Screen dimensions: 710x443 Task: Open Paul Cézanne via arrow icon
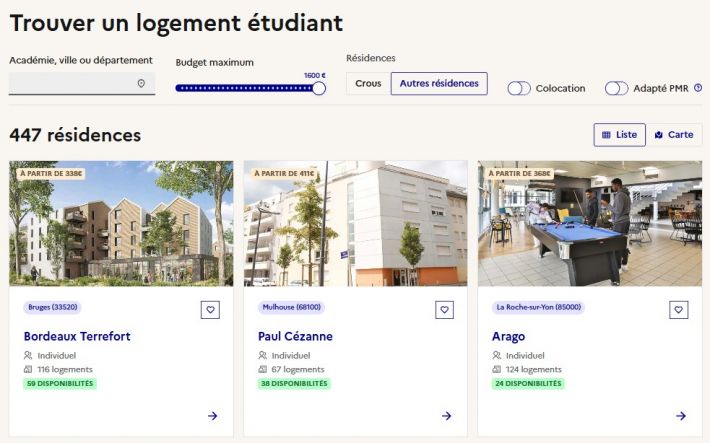[446, 416]
